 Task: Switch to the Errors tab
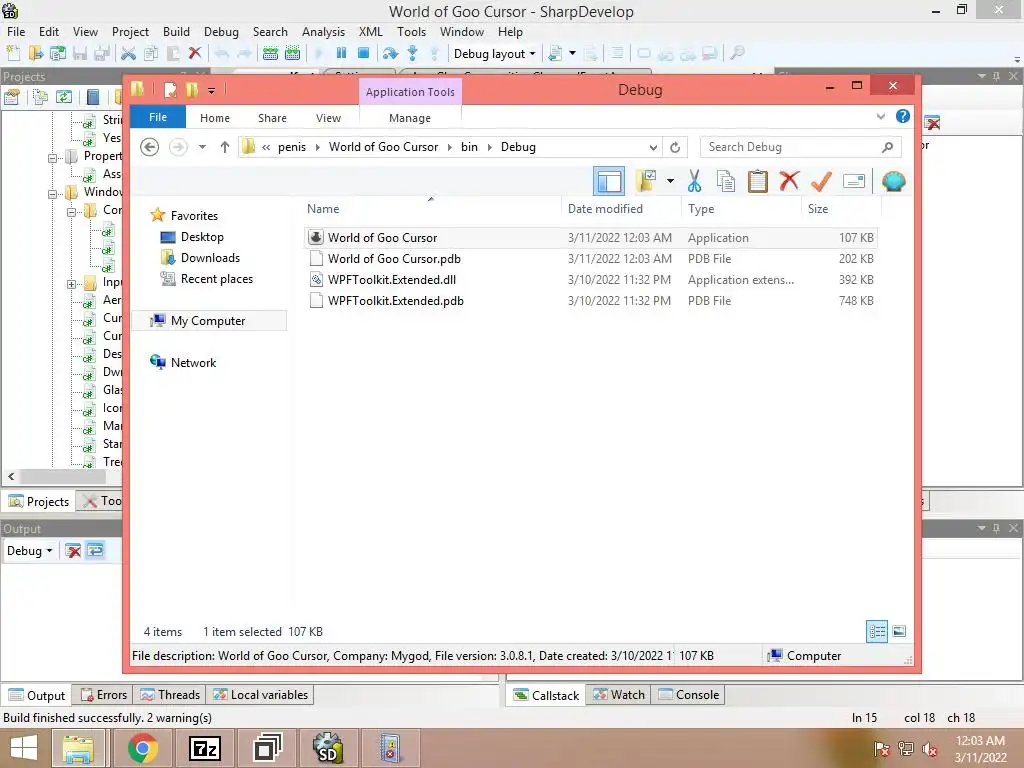click(x=104, y=695)
